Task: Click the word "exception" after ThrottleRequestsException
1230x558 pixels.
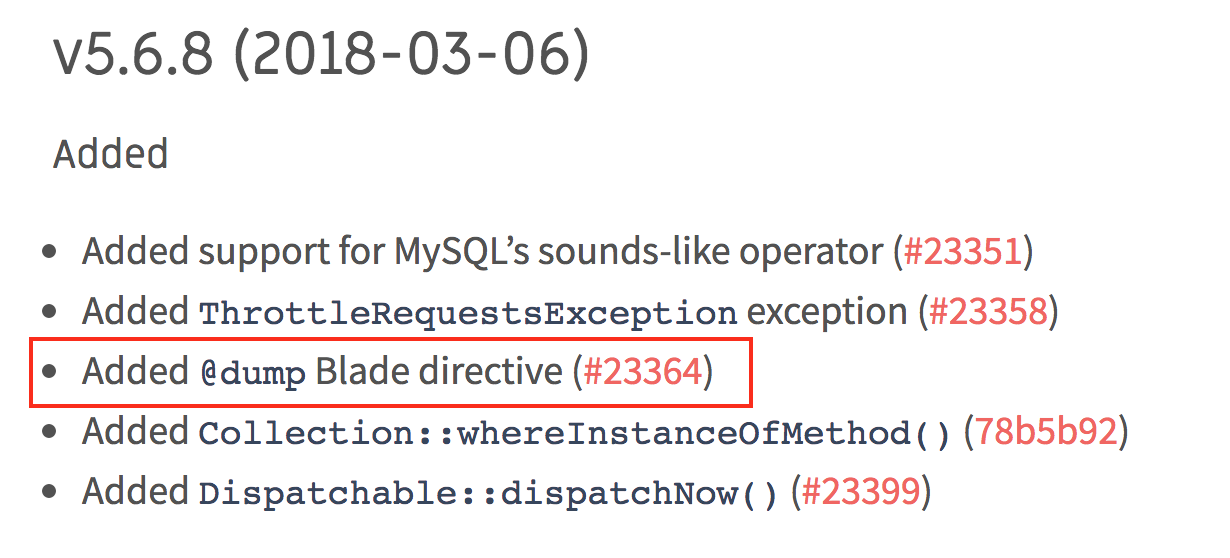Action: 828,313
